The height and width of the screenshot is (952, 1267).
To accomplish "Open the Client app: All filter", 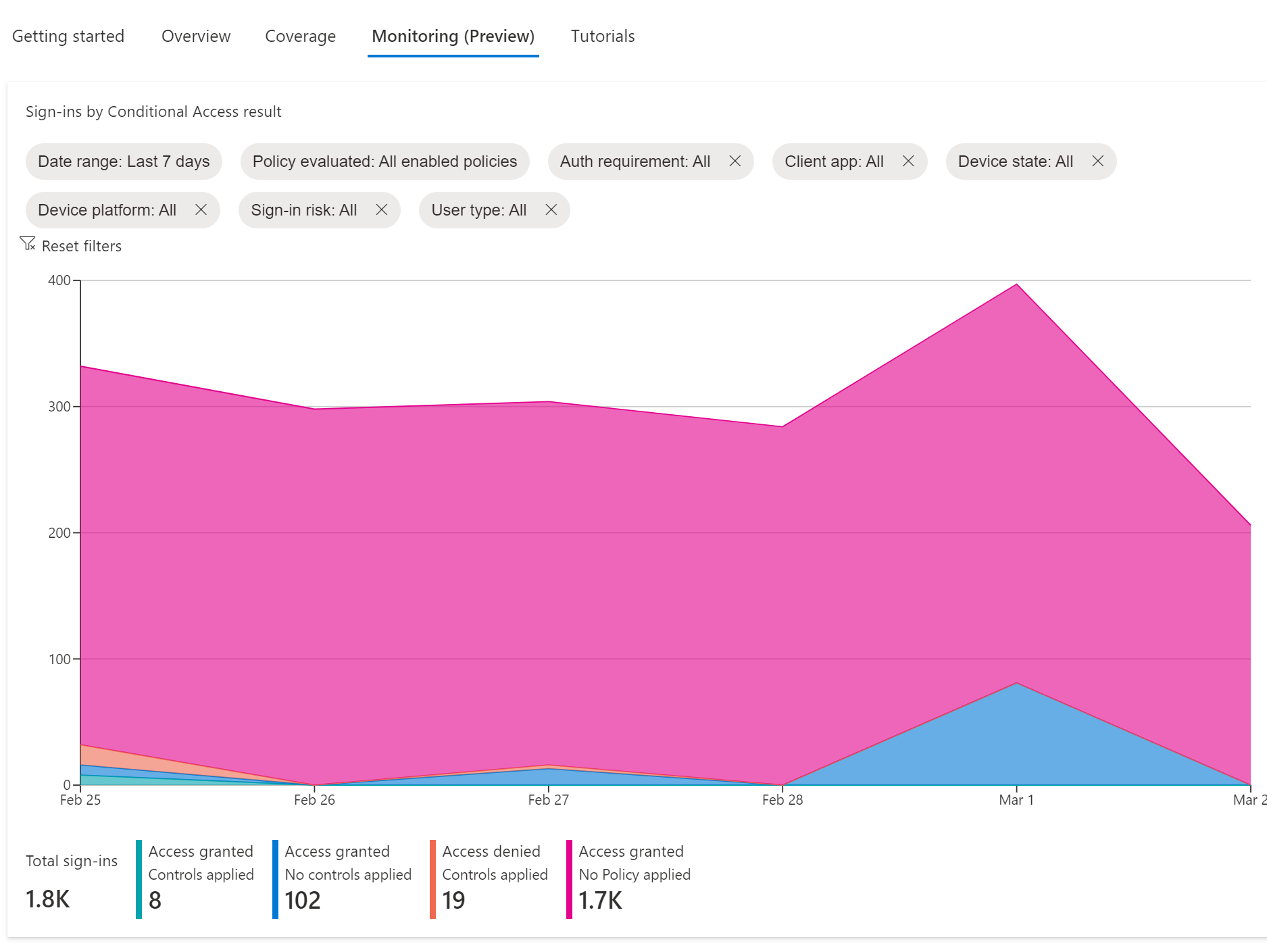I will point(834,161).
